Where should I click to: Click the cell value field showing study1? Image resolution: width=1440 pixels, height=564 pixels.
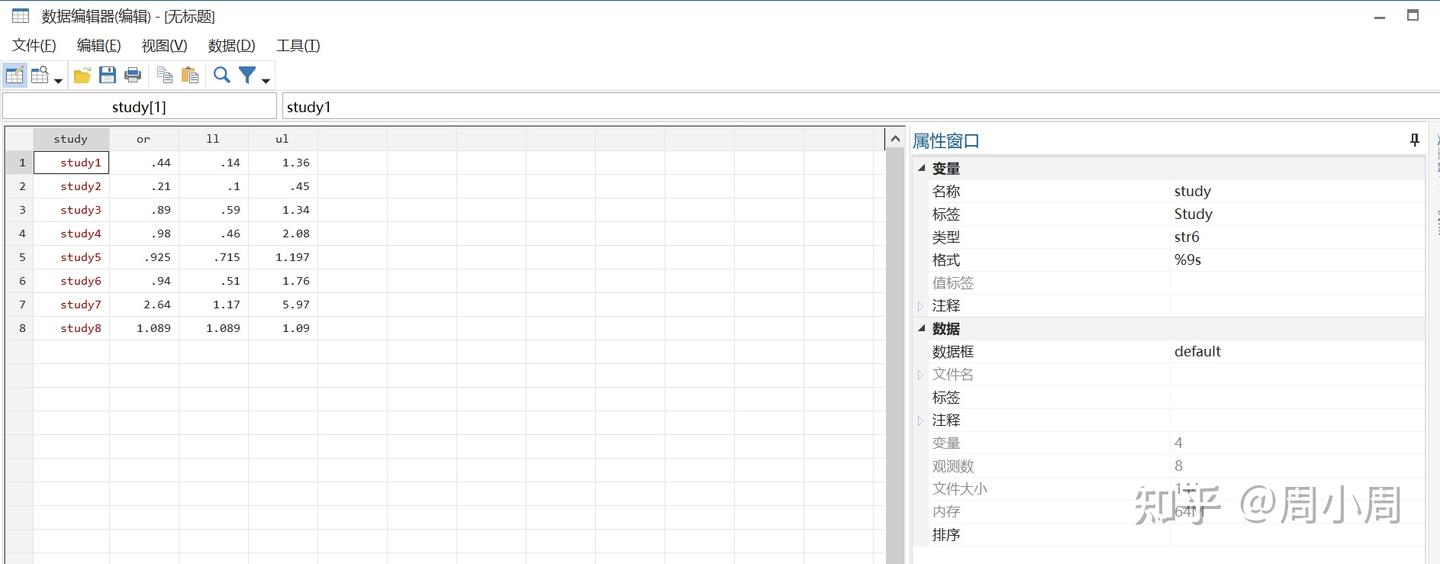pyautogui.click(x=860, y=106)
